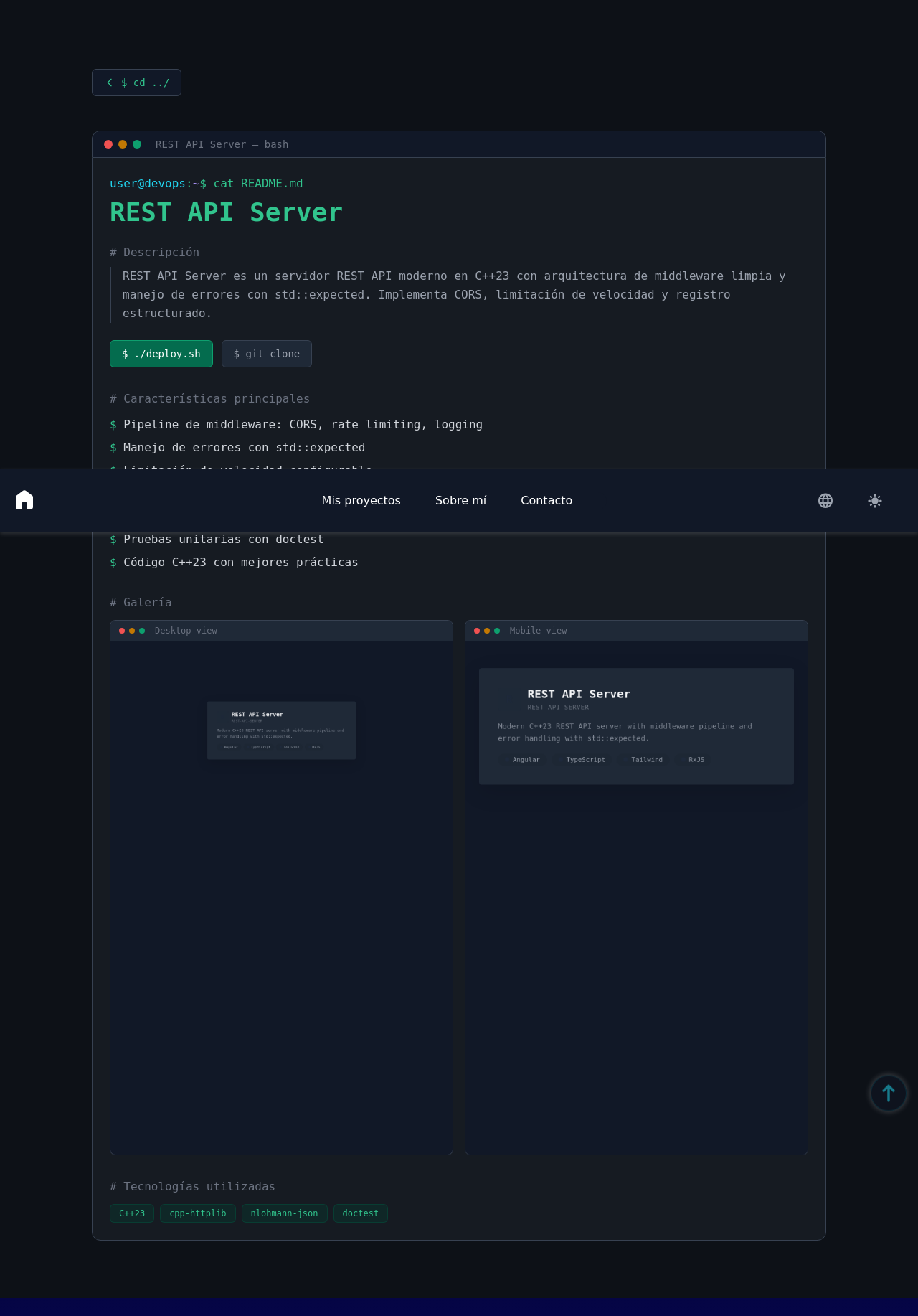
Task: Click the 'Pipeline de middleware' feature line
Action: click(296, 425)
